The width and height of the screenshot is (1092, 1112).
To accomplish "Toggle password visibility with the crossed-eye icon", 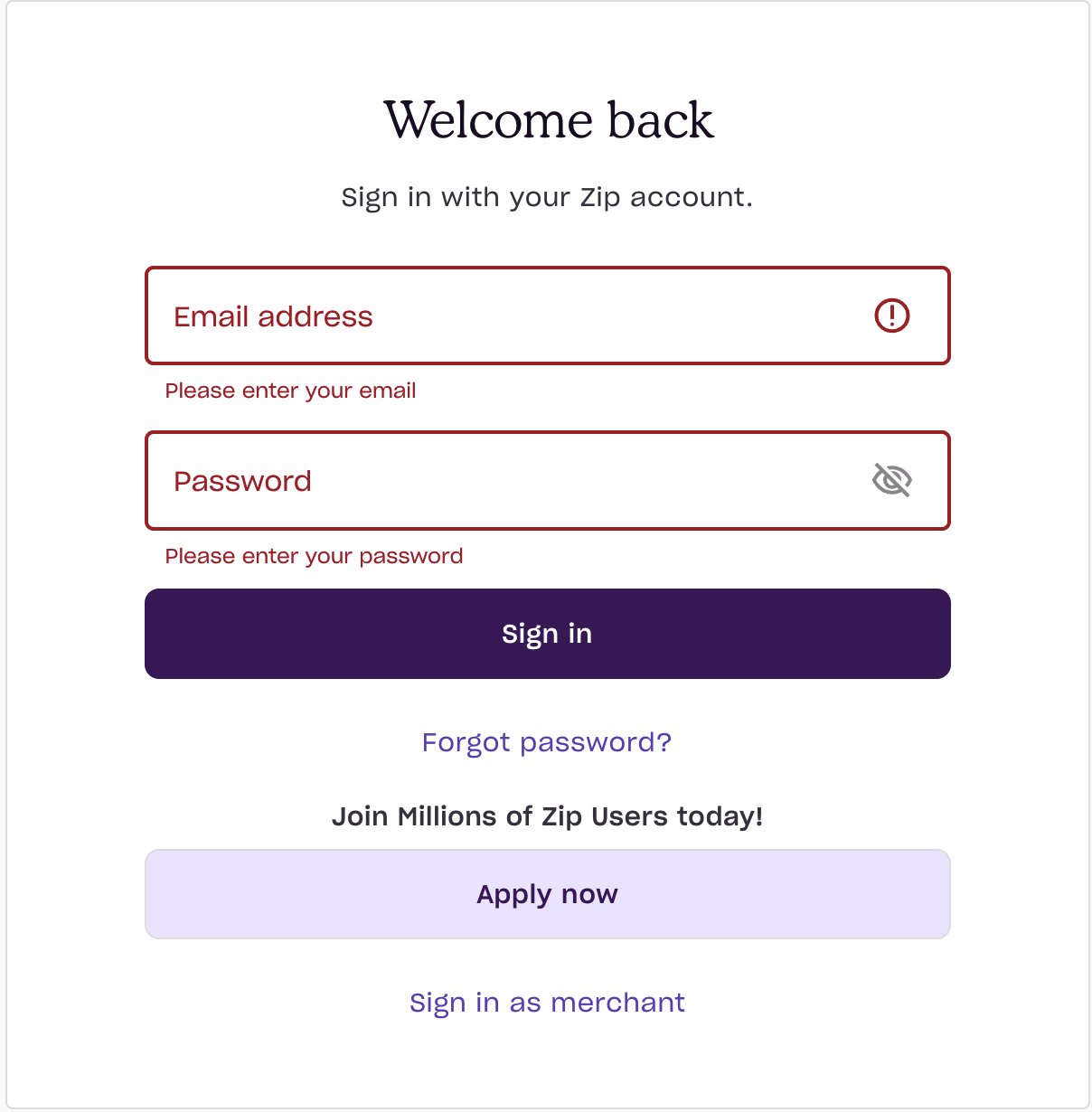I will pyautogui.click(x=891, y=481).
